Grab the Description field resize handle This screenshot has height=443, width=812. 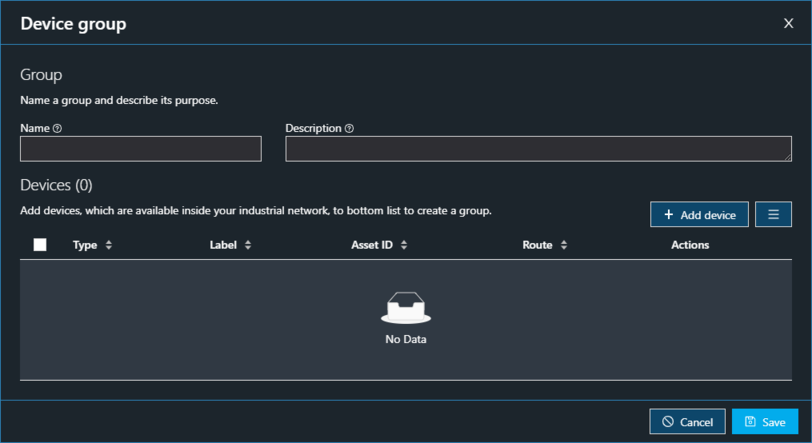[x=787, y=157]
